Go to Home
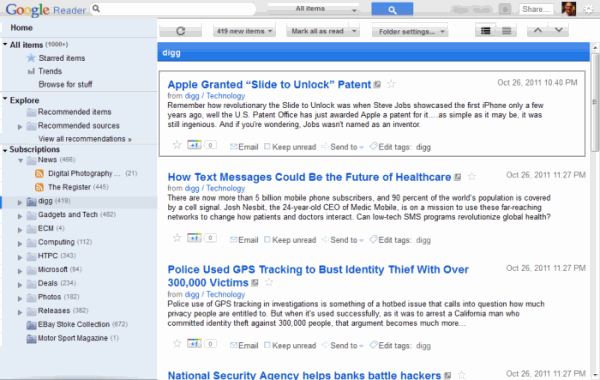600x380 pixels. tap(21, 28)
